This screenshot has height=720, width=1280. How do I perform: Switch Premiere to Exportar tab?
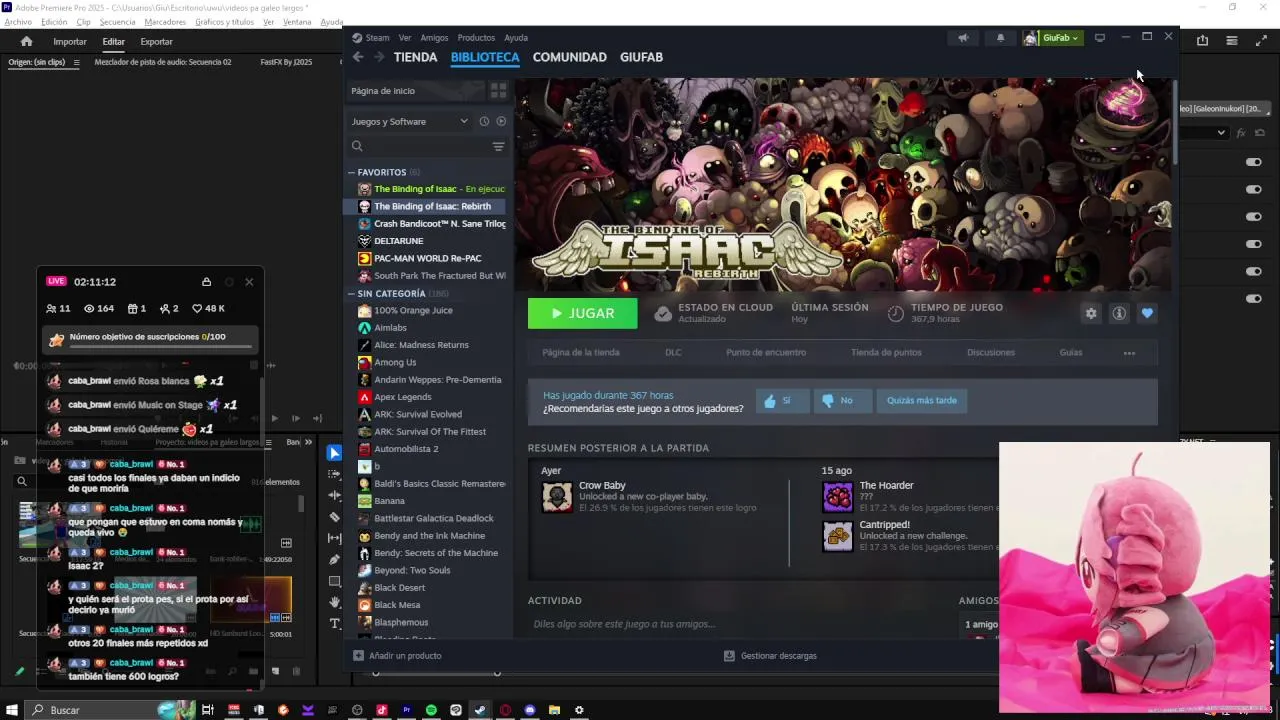156,41
